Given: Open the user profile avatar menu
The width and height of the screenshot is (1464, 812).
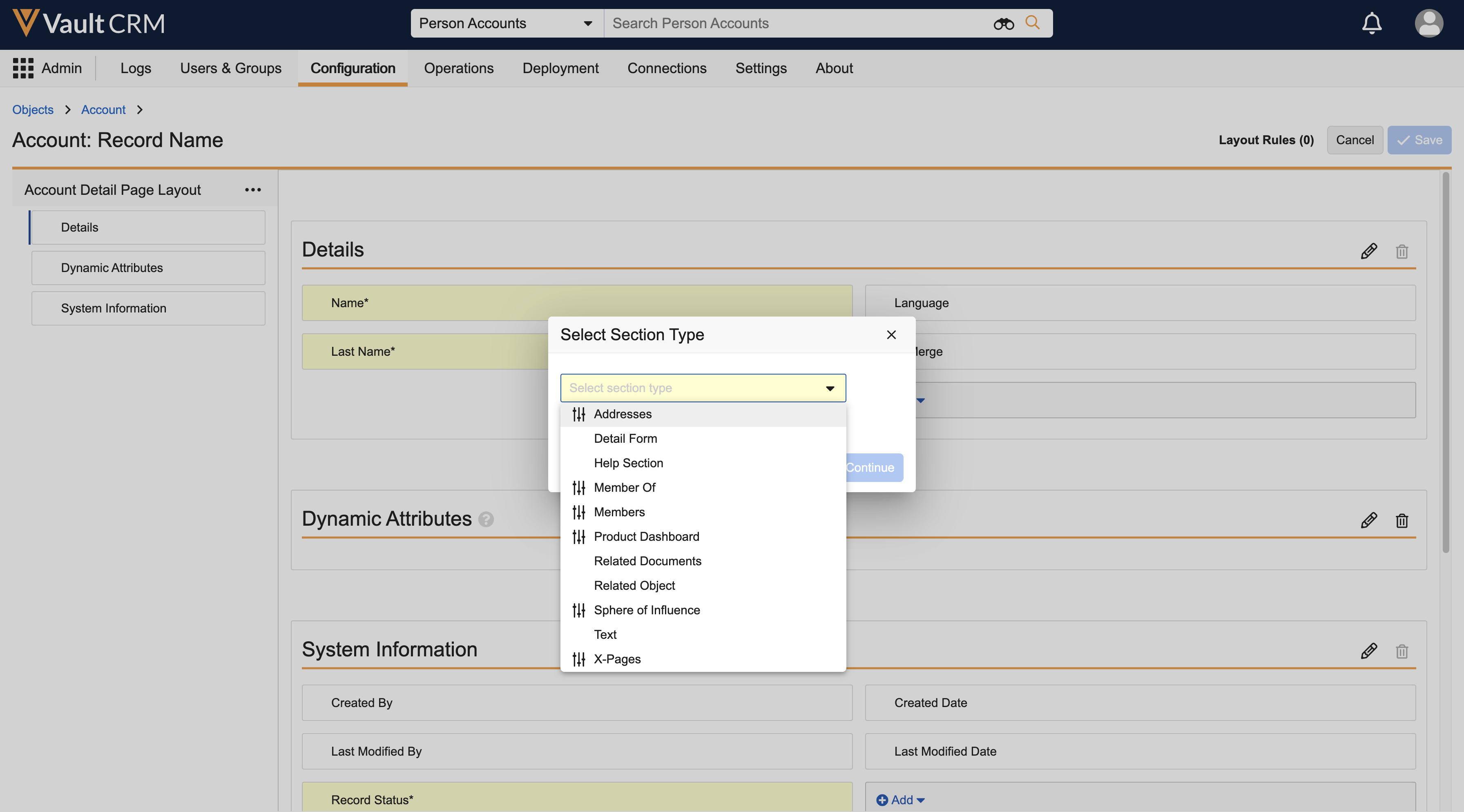Looking at the screenshot, I should pyautogui.click(x=1428, y=23).
